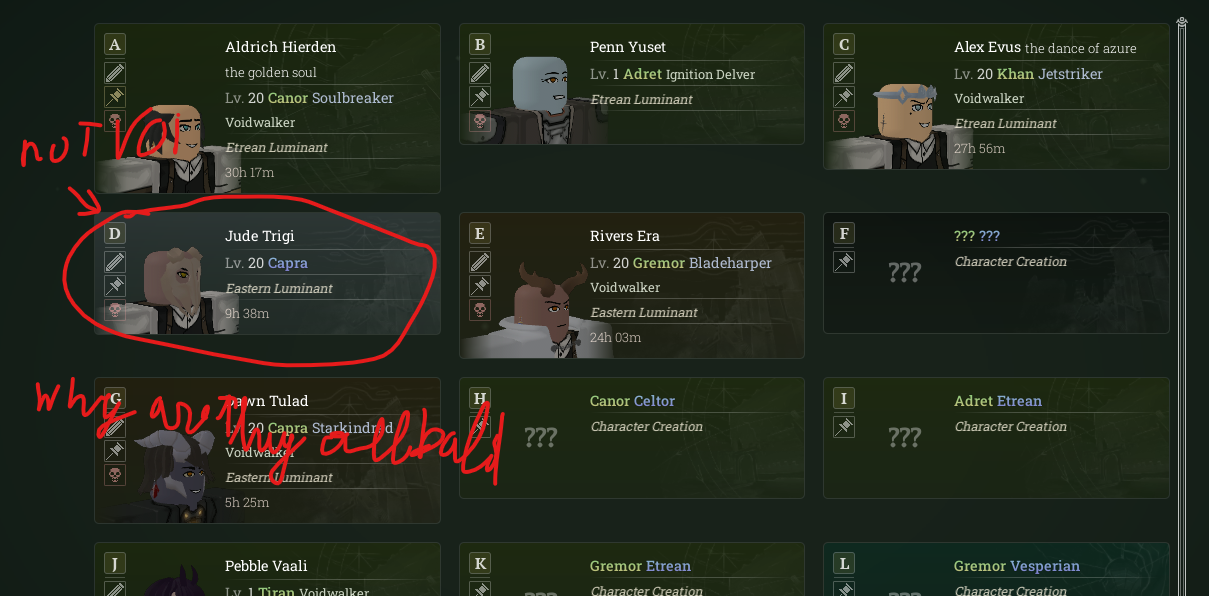The width and height of the screenshot is (1209, 596).
Task: Click the skull icon on slot C
Action: [844, 121]
